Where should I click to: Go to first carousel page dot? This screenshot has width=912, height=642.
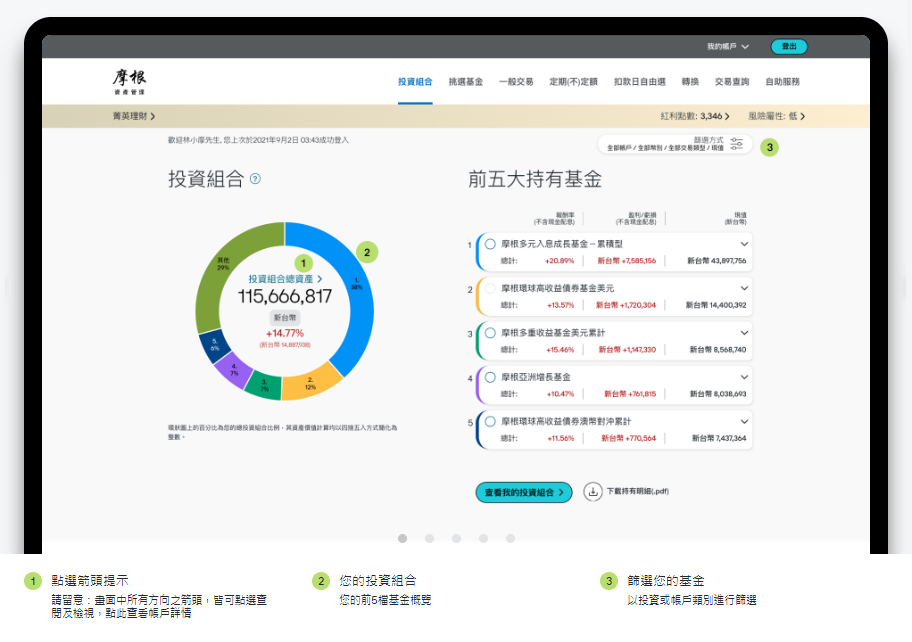pos(402,538)
